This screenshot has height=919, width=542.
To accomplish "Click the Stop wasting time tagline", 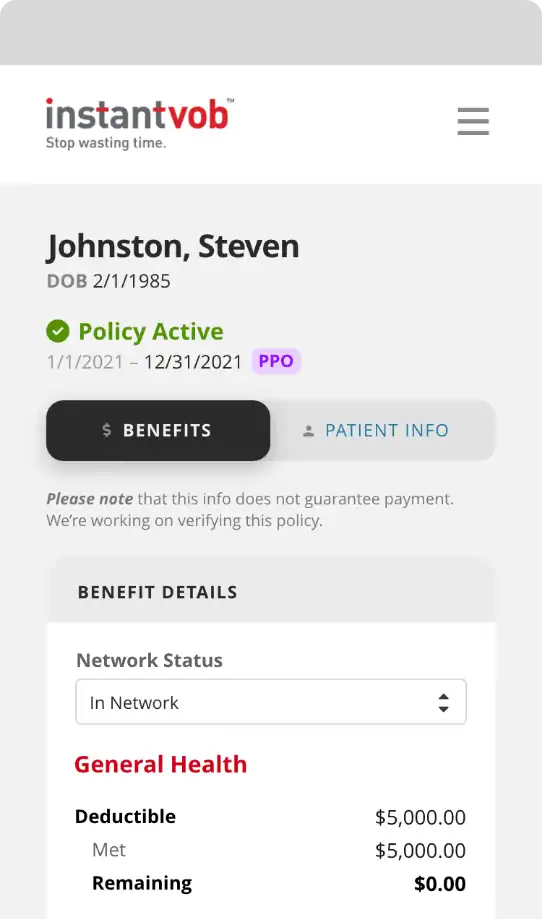I will (106, 142).
